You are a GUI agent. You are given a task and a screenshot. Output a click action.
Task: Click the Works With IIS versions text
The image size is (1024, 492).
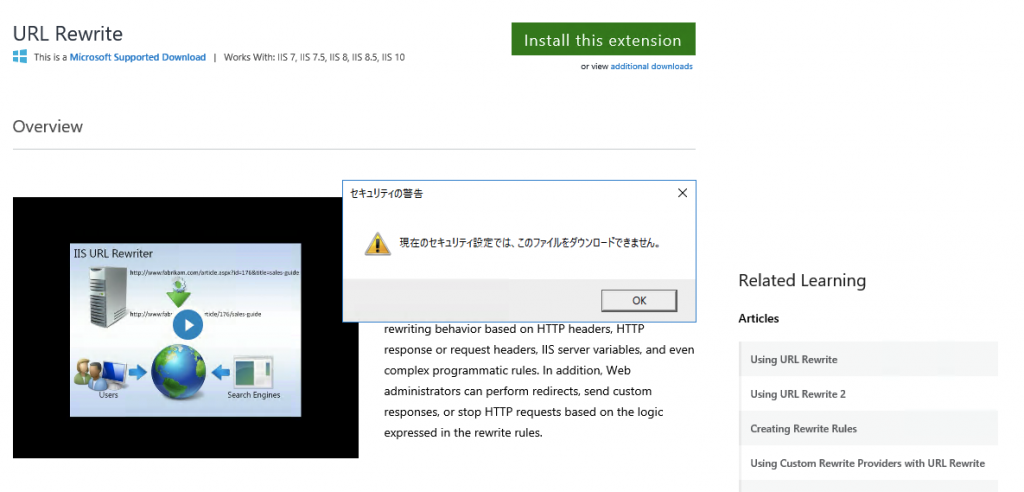click(314, 57)
